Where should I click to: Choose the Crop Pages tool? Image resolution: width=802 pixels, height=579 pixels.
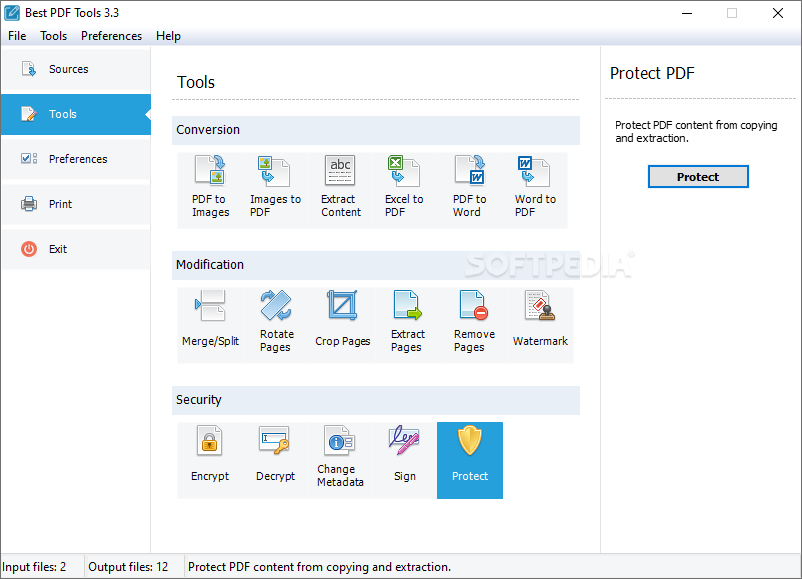[342, 325]
